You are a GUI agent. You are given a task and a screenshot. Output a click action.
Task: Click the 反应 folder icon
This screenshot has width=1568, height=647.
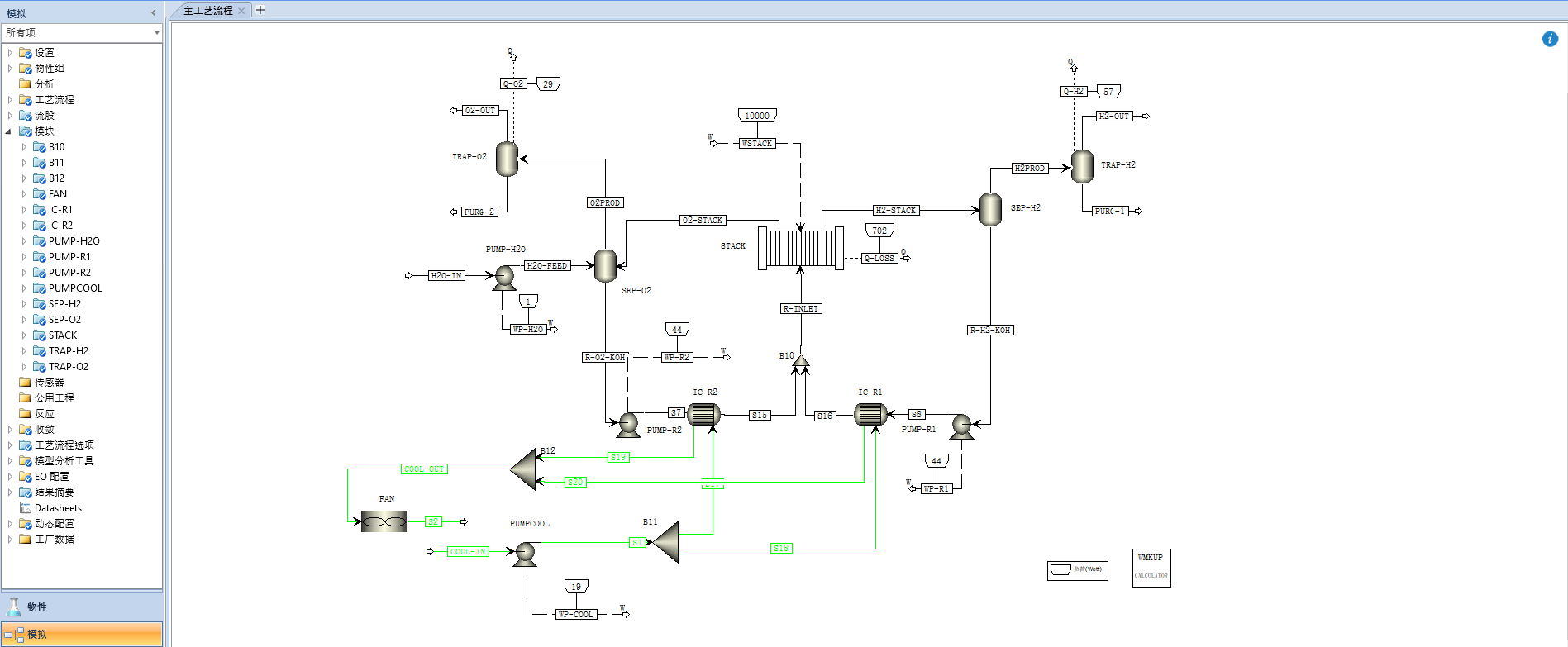coord(25,414)
